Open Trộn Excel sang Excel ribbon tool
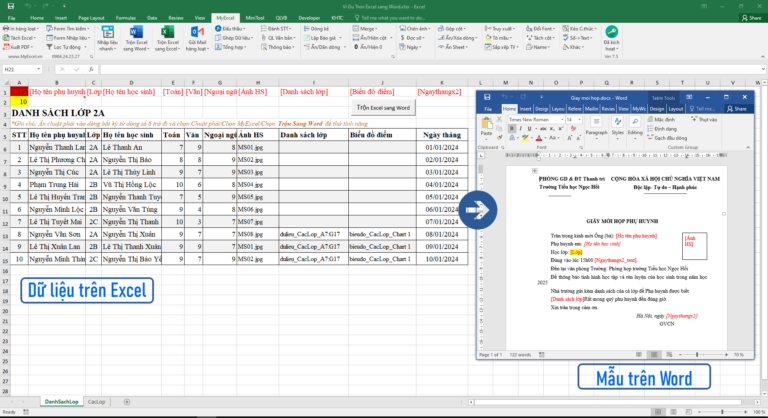The image size is (768, 418). click(x=167, y=38)
